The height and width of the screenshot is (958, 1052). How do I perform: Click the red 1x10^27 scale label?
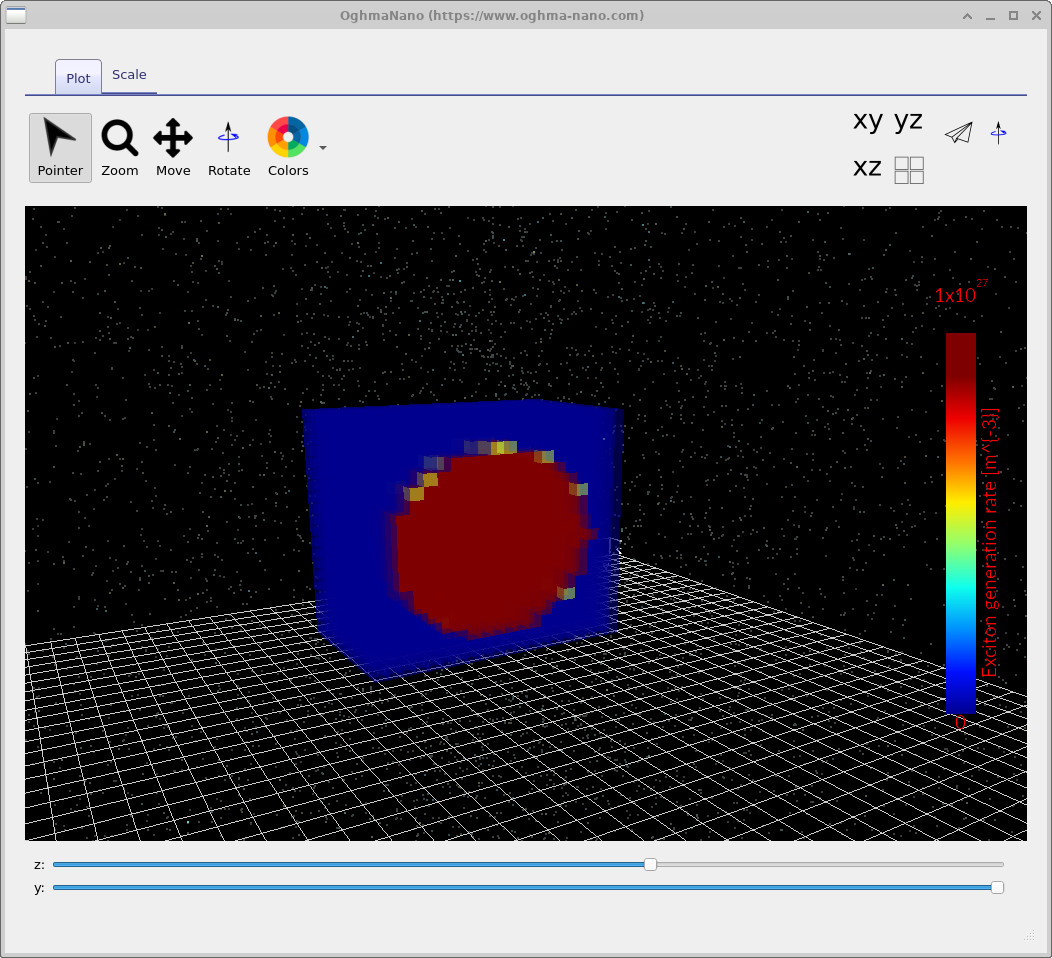click(957, 295)
